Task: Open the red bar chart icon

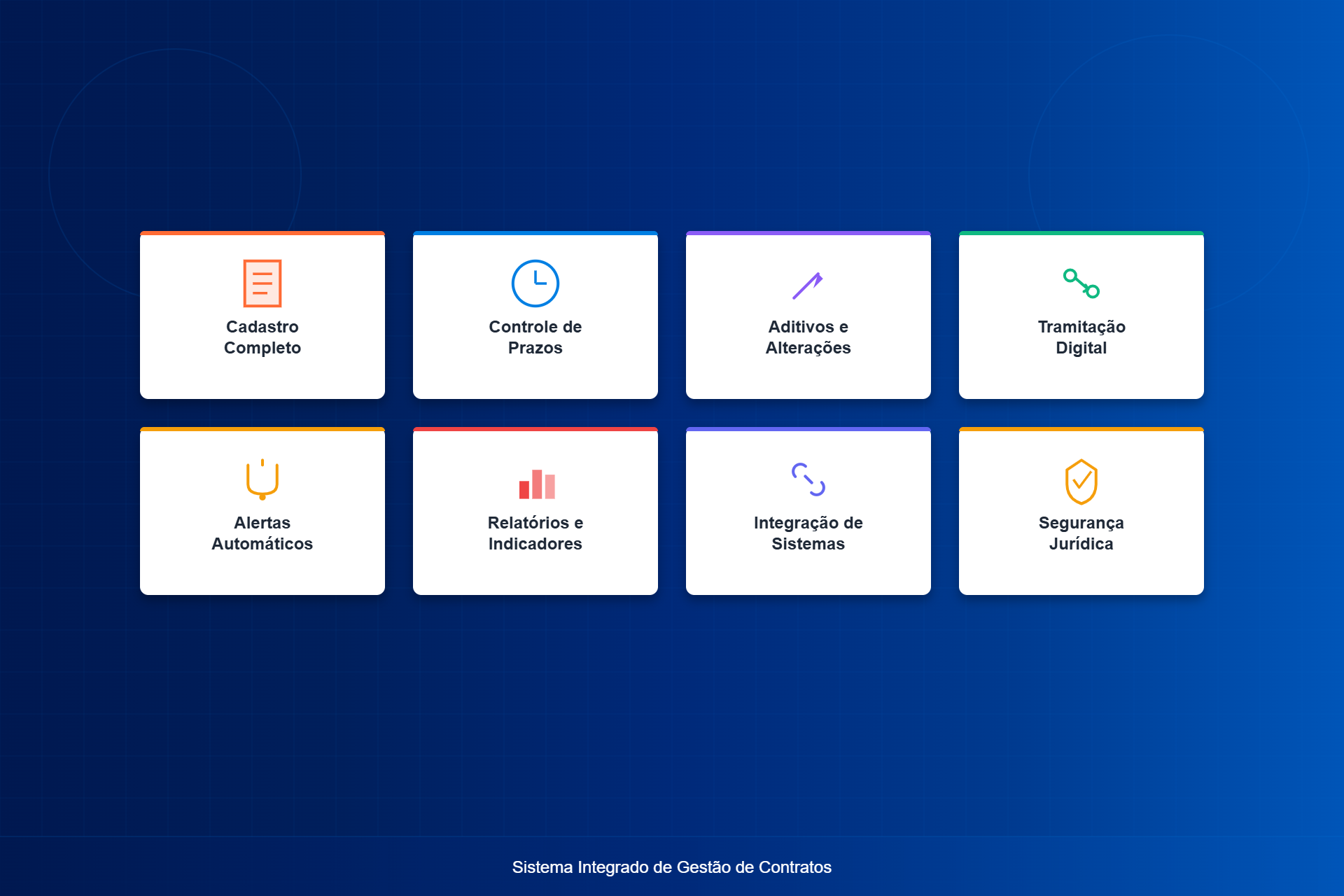Action: click(536, 484)
